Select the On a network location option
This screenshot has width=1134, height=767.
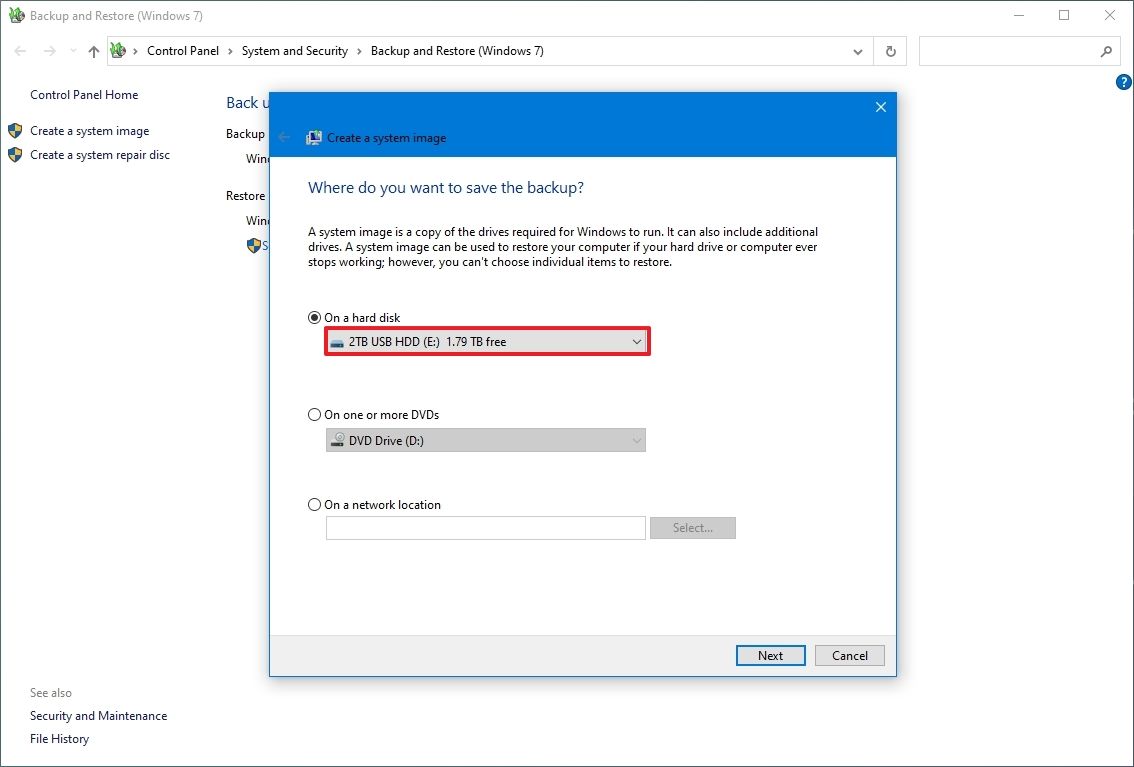click(x=315, y=505)
